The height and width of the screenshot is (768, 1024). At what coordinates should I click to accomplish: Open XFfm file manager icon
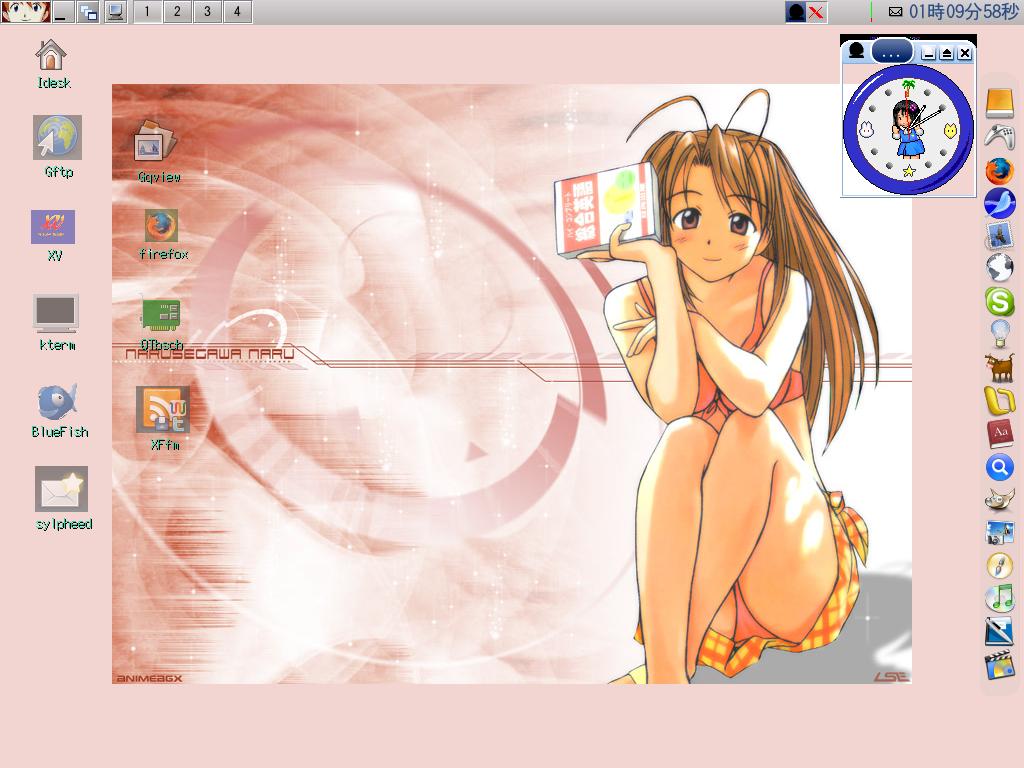(162, 410)
